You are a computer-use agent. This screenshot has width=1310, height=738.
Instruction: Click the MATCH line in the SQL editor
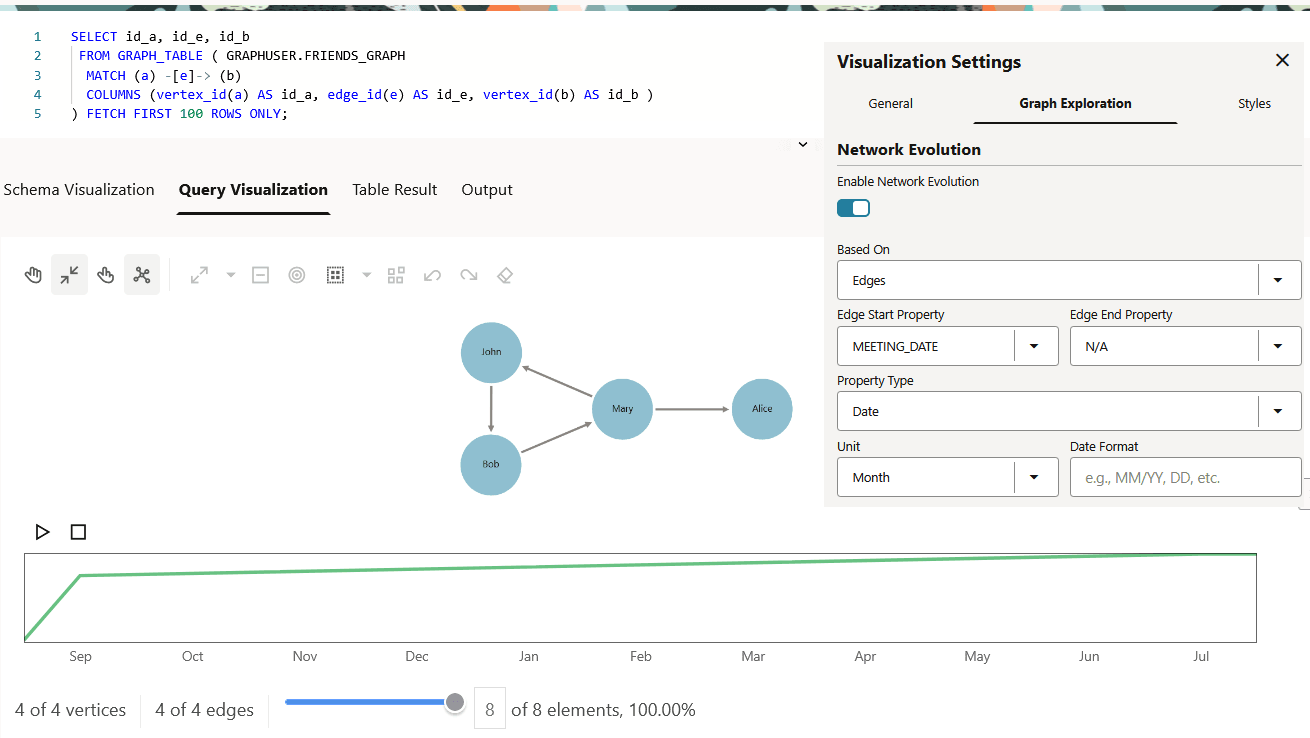(164, 75)
